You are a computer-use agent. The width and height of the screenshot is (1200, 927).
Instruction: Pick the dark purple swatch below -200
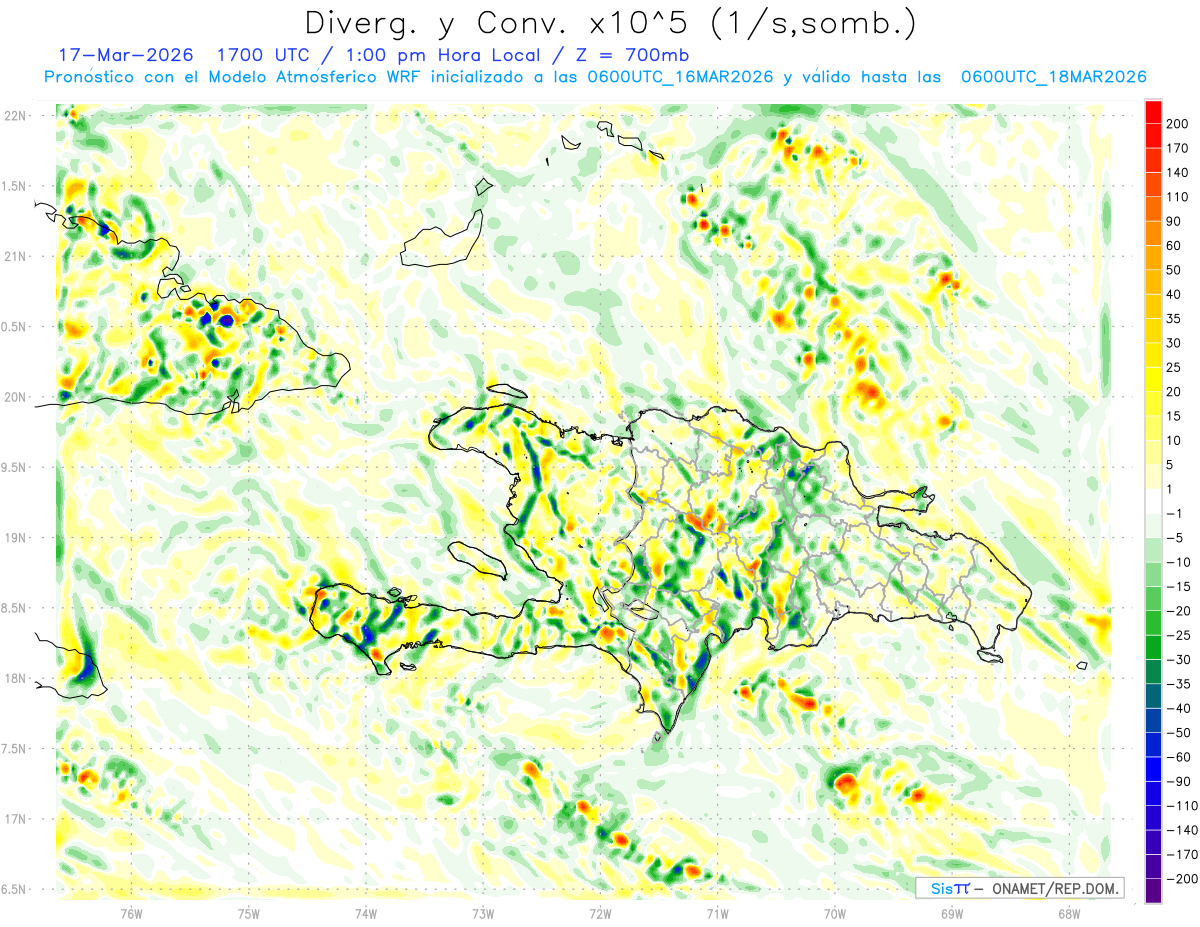(x=1153, y=891)
